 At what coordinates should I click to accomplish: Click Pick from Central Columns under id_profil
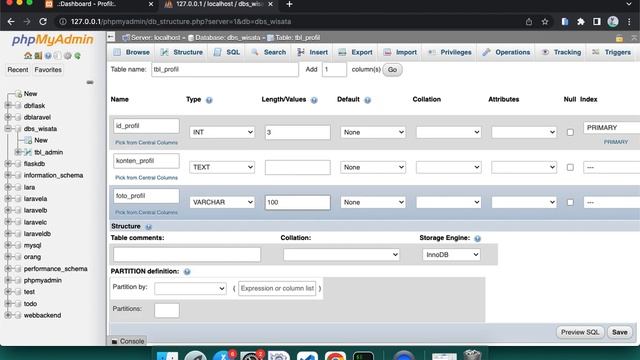146,143
